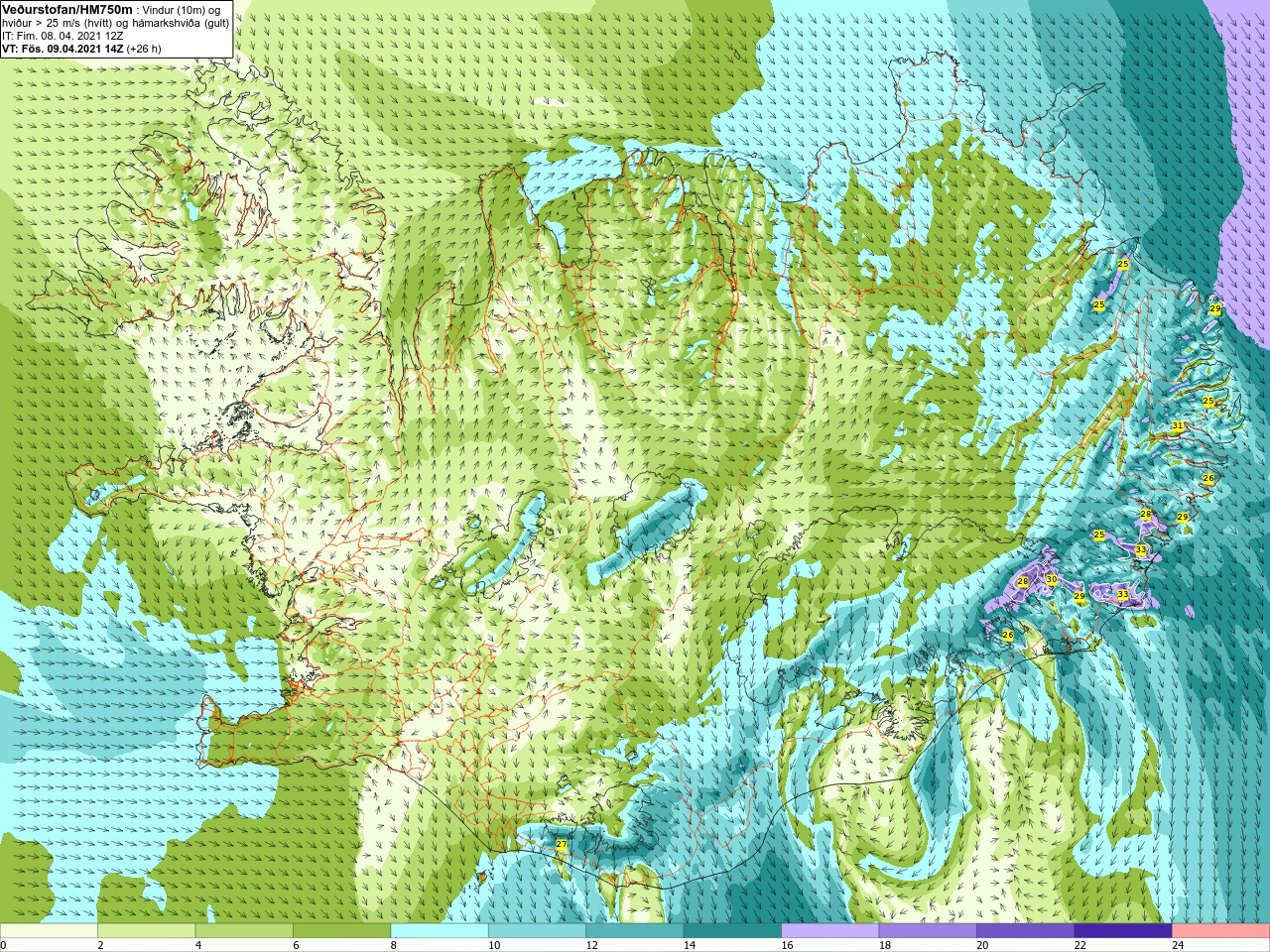This screenshot has height=952, width=1270.
Task: Click the Veðurstofan/HM750m title text
Action: point(67,9)
